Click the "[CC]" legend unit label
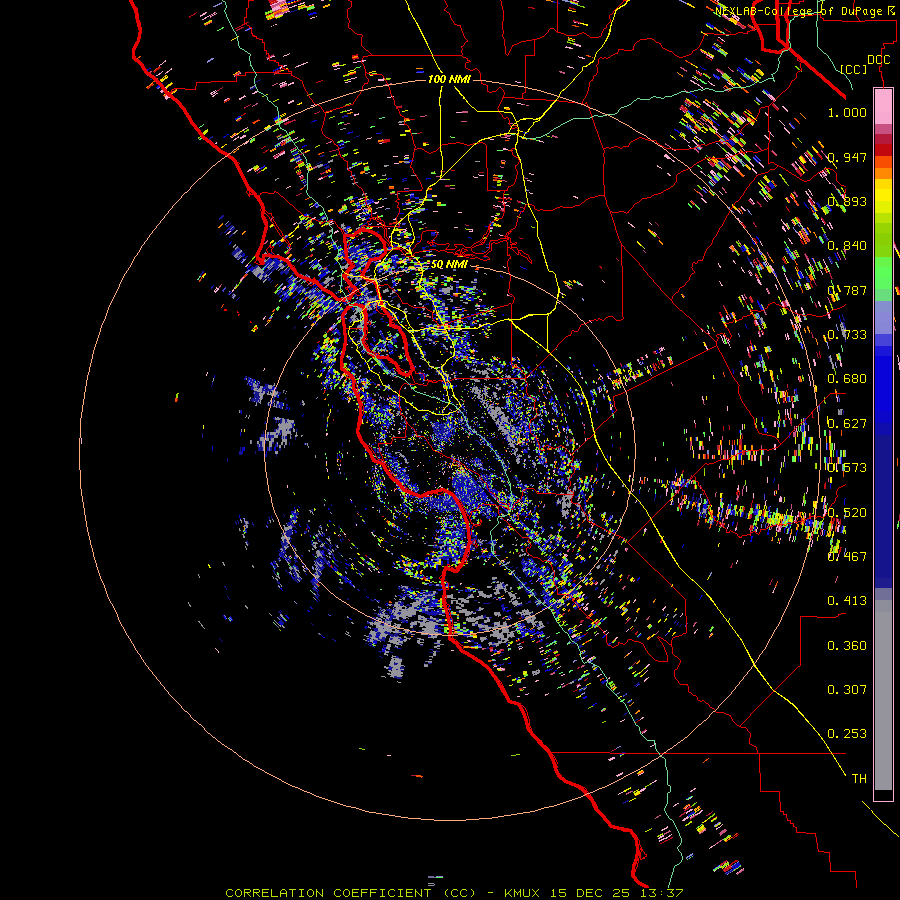Screen dimensions: 900x900 (854, 69)
